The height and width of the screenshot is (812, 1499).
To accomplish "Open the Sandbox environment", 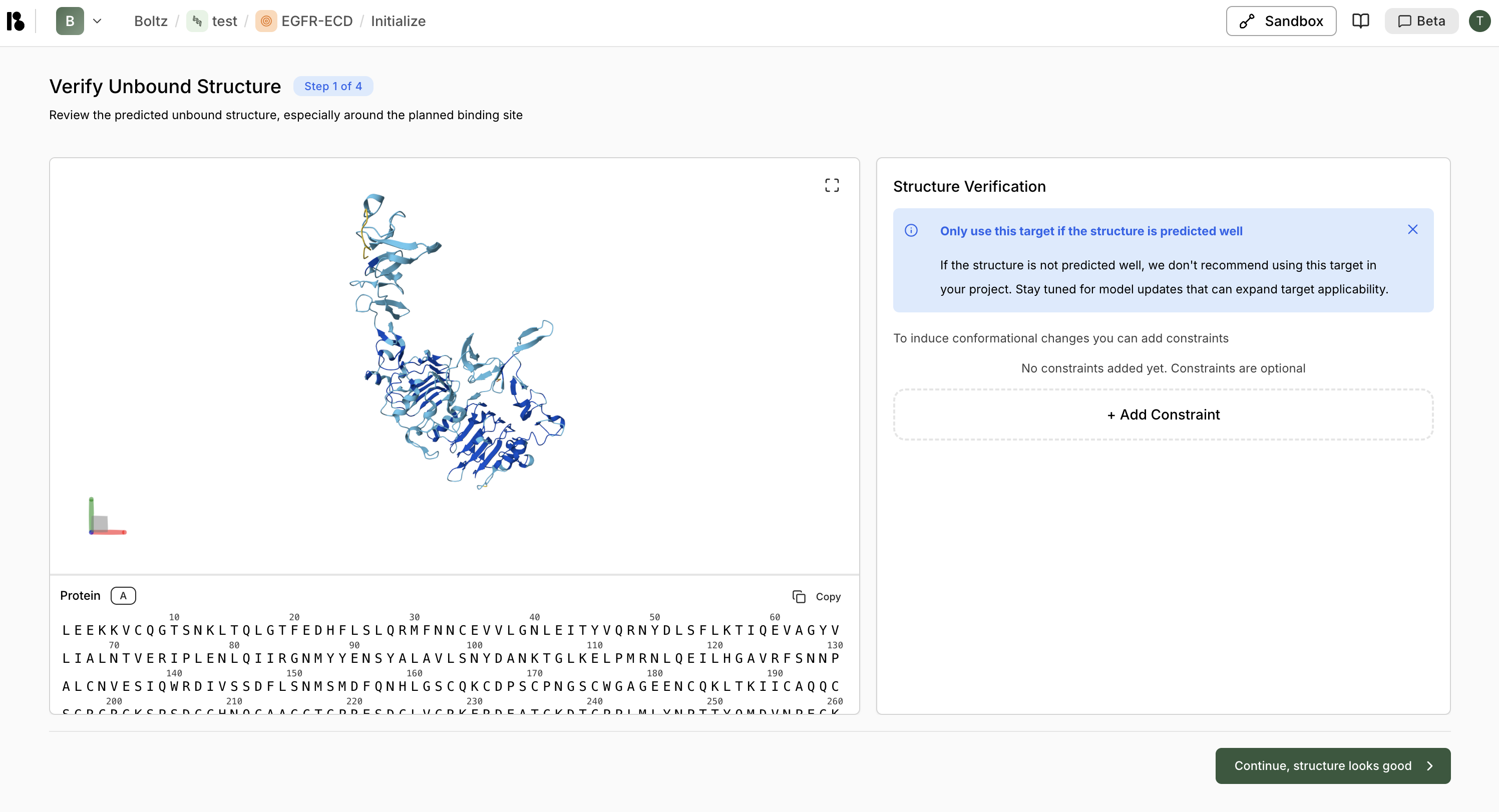I will [1281, 21].
